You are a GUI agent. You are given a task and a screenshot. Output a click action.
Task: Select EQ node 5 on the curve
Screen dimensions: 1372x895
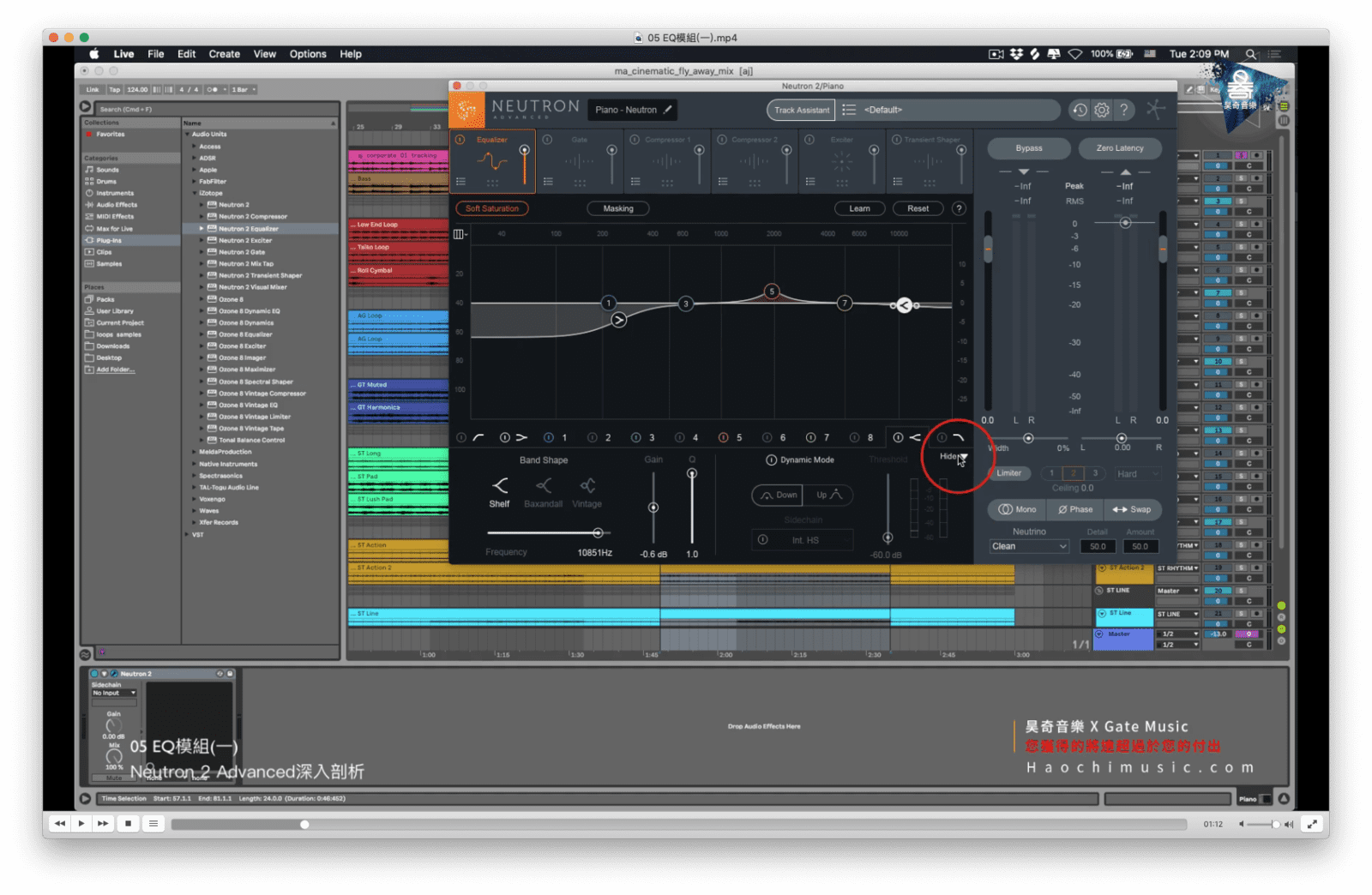(x=772, y=291)
